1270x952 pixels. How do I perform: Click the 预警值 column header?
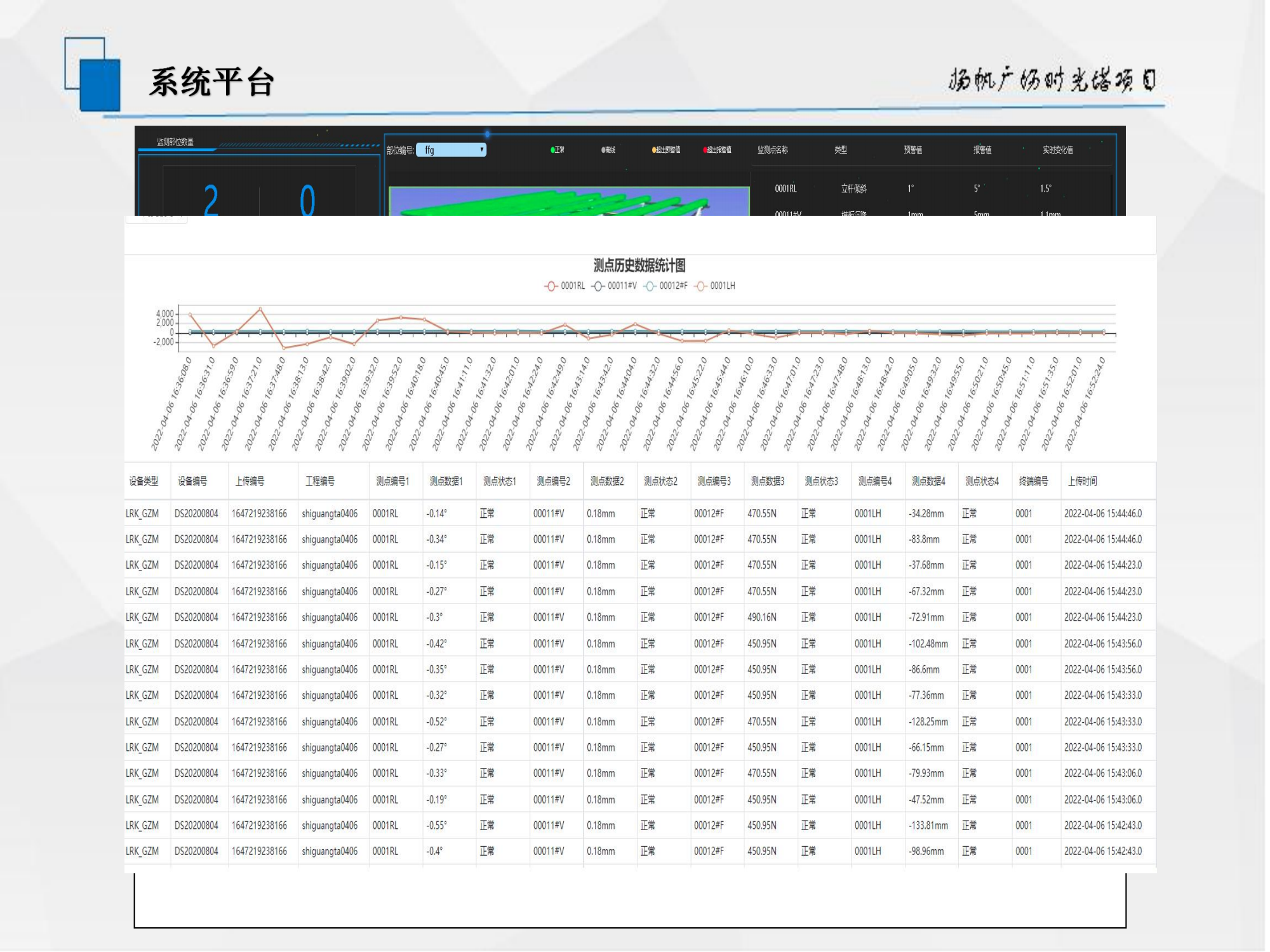[x=912, y=150]
